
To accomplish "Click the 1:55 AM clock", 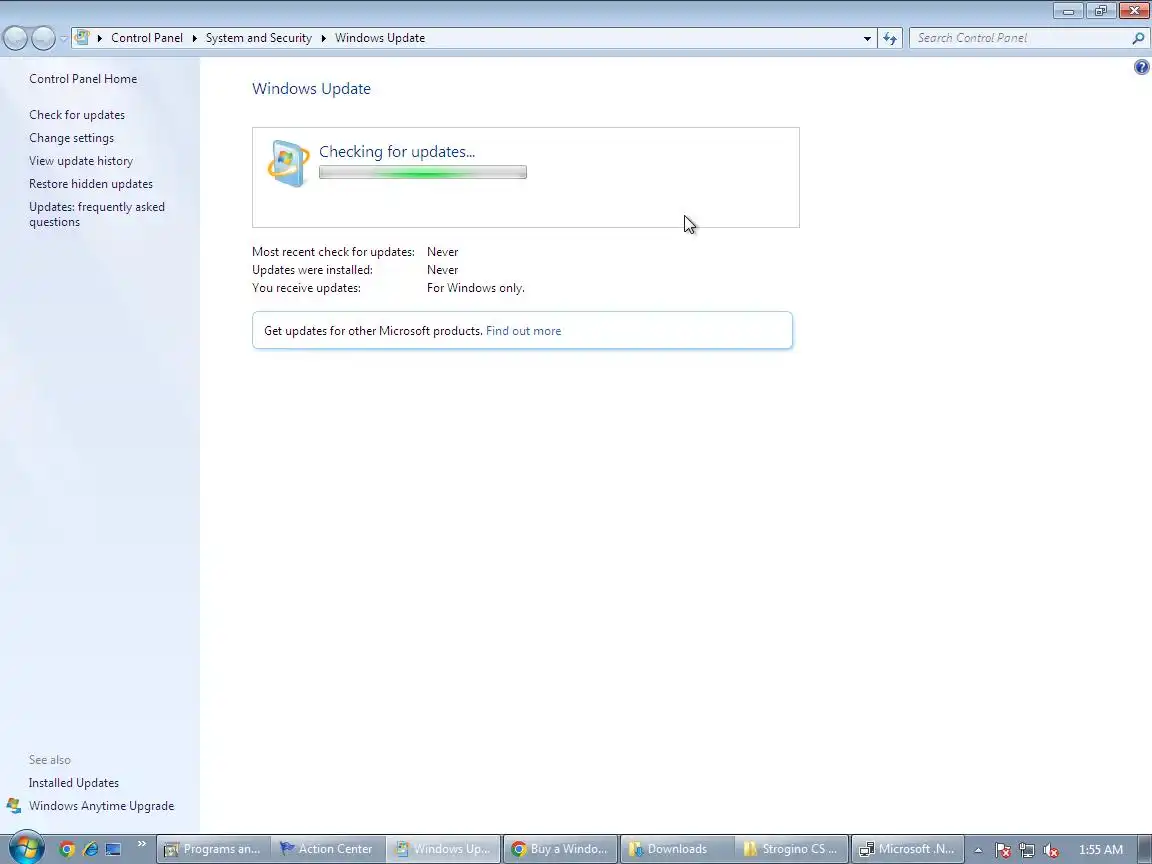I will [x=1101, y=850].
